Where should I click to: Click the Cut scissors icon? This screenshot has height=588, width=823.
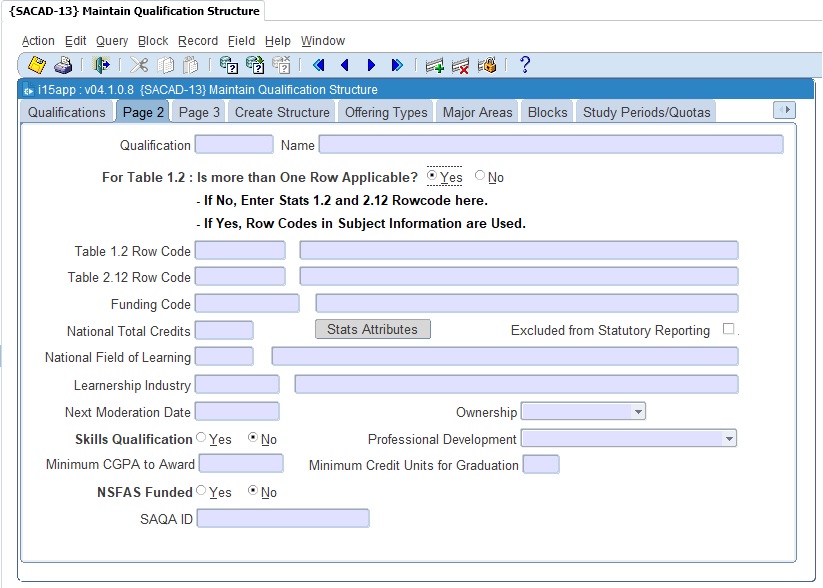139,66
